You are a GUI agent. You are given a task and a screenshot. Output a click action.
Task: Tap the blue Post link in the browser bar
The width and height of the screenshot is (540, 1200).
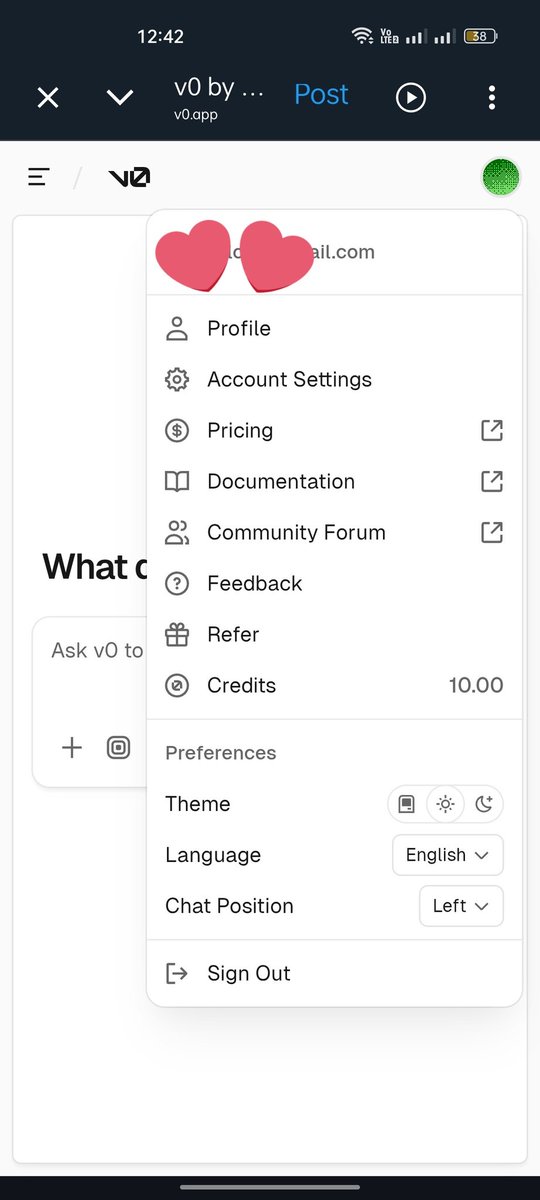[321, 95]
